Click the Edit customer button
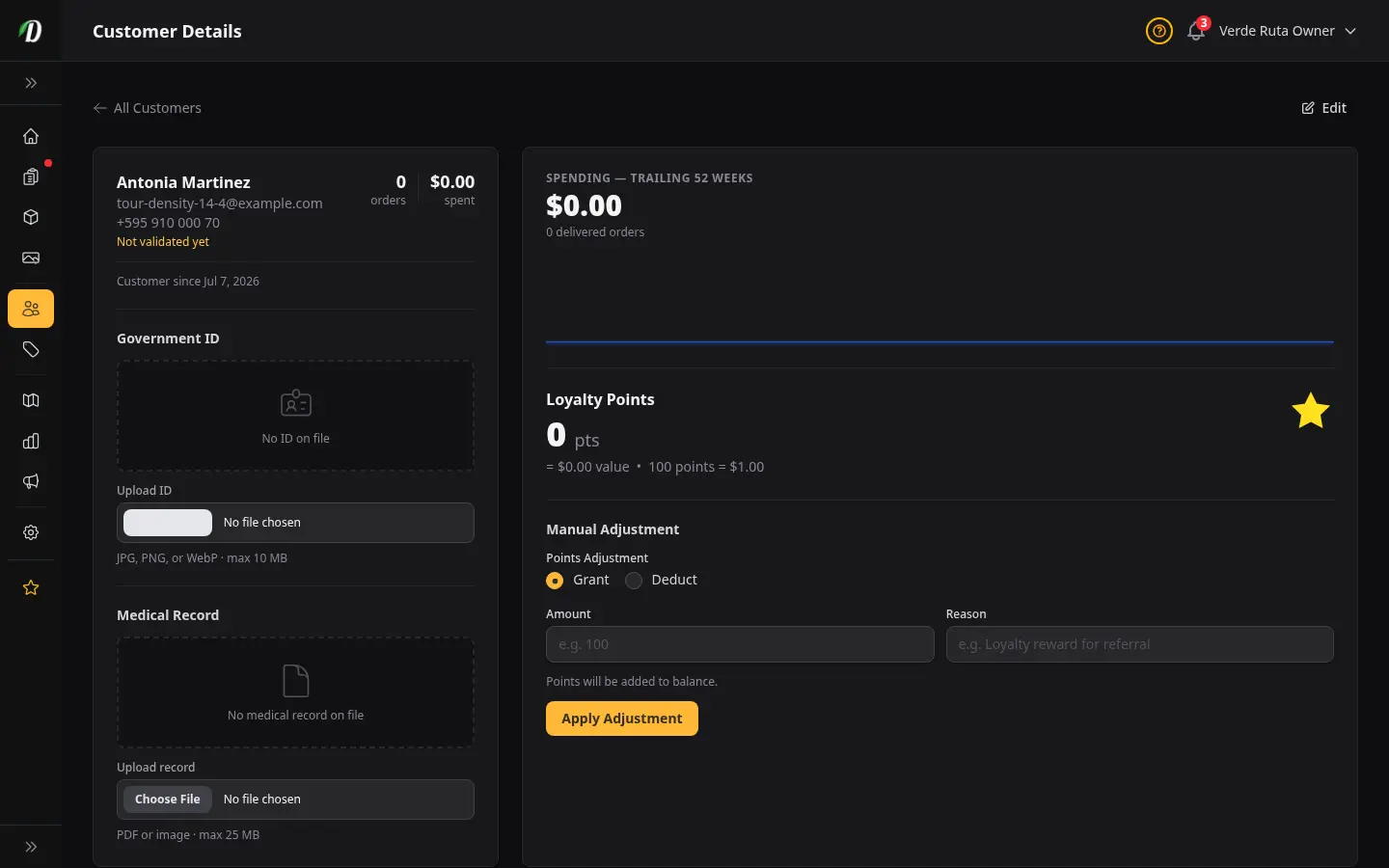The height and width of the screenshot is (868, 1389). coord(1324,108)
